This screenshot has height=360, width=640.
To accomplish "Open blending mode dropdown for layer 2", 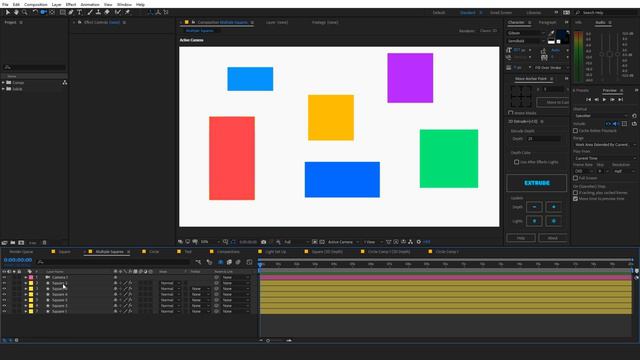I will (x=170, y=283).
